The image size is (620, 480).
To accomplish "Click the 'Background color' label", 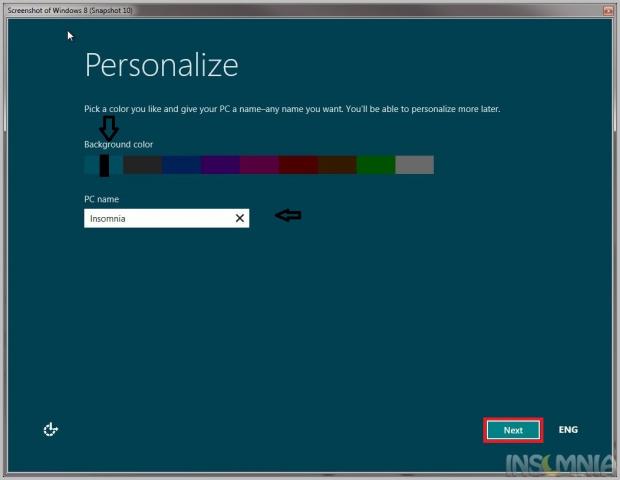I will click(x=119, y=144).
